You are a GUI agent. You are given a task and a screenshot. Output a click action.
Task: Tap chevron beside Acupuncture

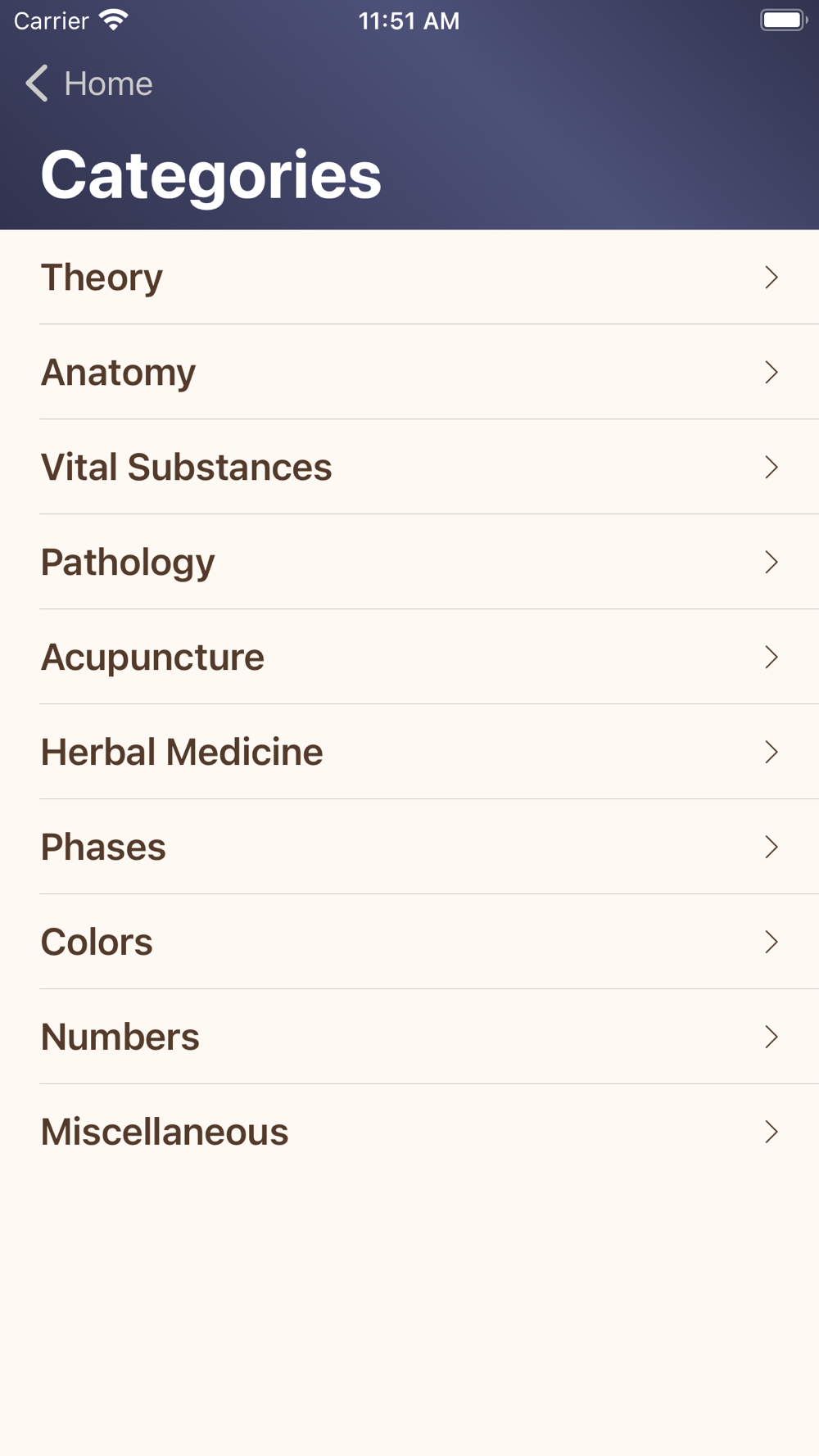pyautogui.click(x=771, y=658)
